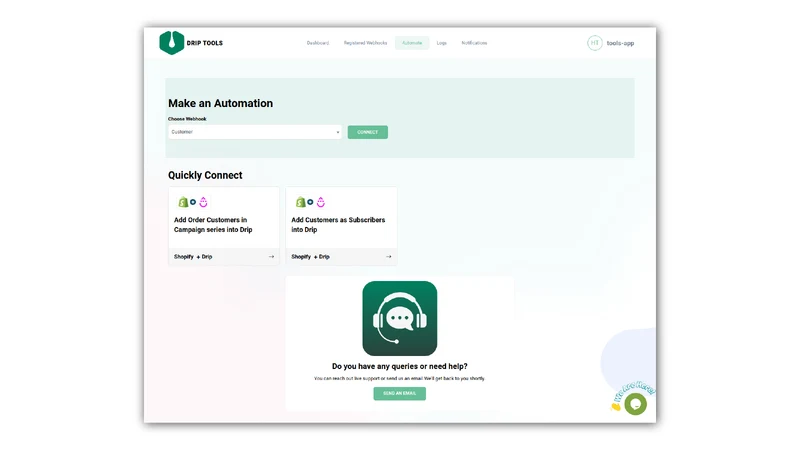
Task: Open Add Customers as Subscribers into Drip card
Action: coord(341,226)
